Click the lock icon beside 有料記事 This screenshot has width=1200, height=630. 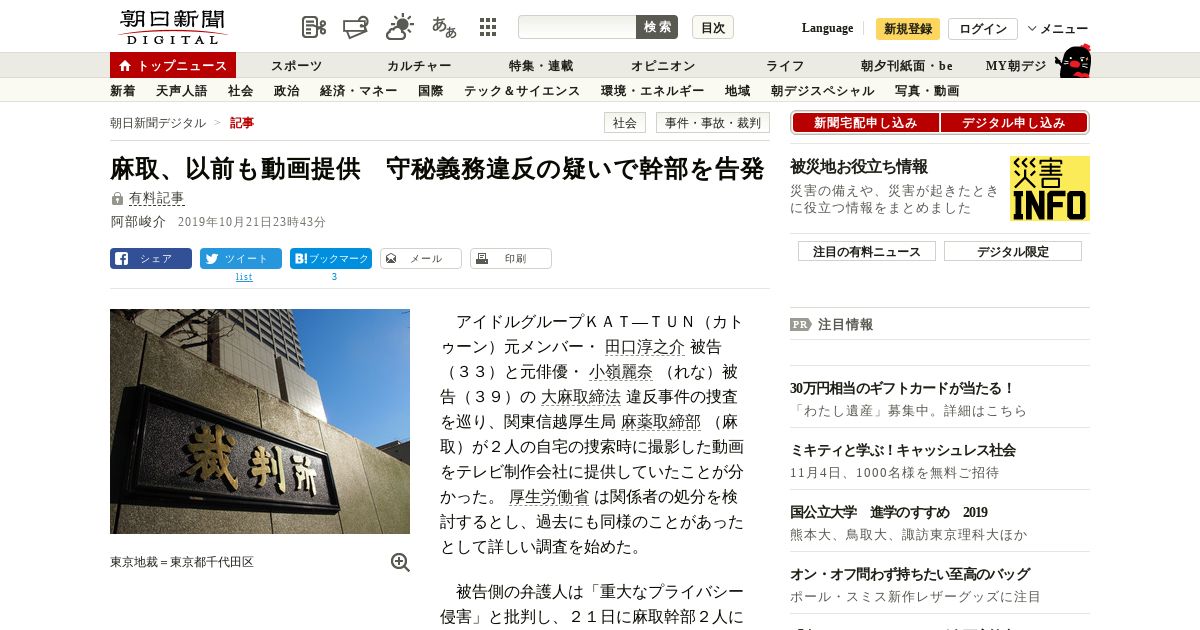[117, 199]
